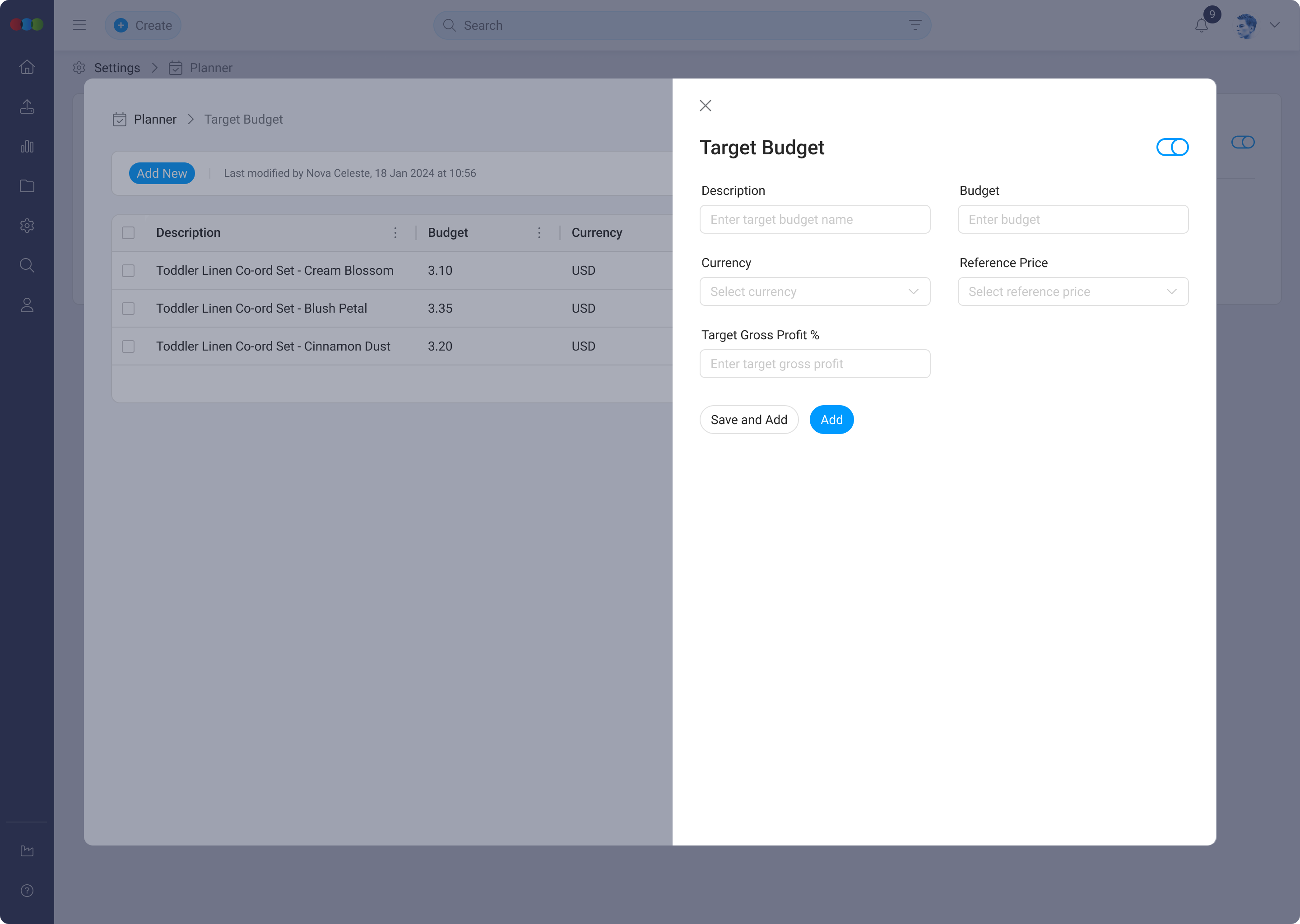
Task: Open the Select currency dropdown
Action: (x=814, y=291)
